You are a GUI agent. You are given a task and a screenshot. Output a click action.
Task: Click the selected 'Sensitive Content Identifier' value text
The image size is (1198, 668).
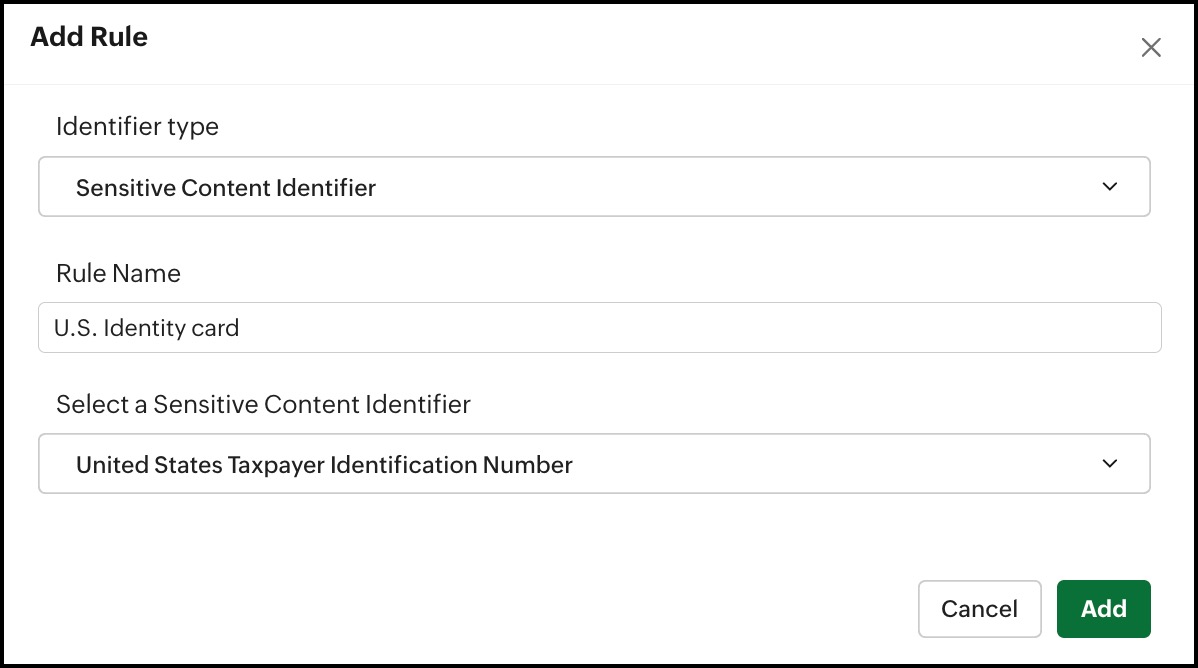point(226,187)
